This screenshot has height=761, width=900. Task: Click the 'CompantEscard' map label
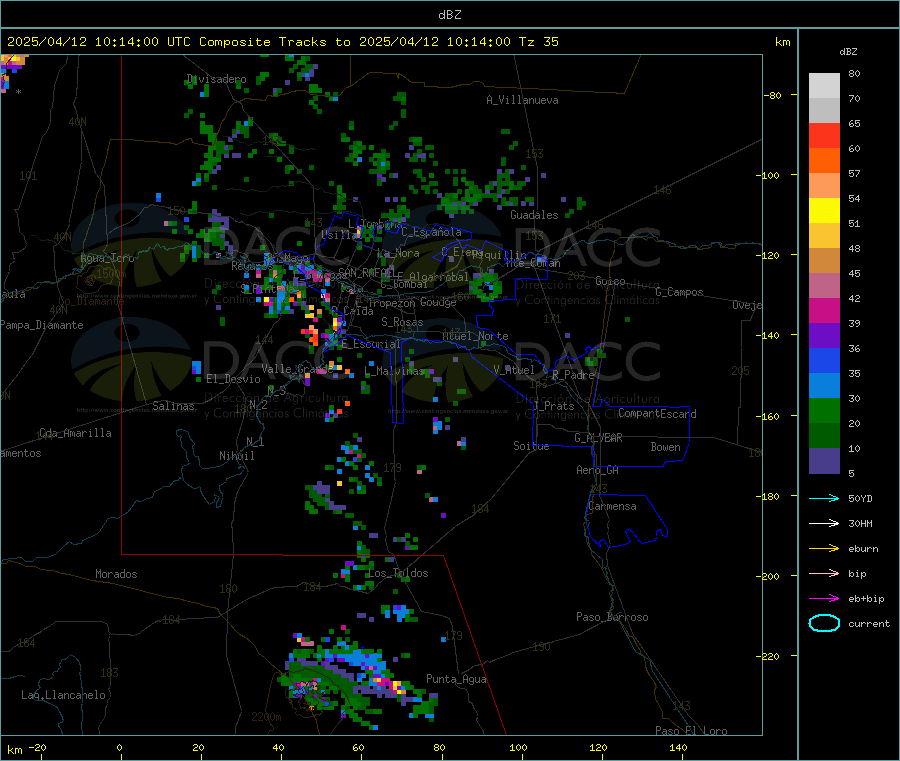point(657,413)
